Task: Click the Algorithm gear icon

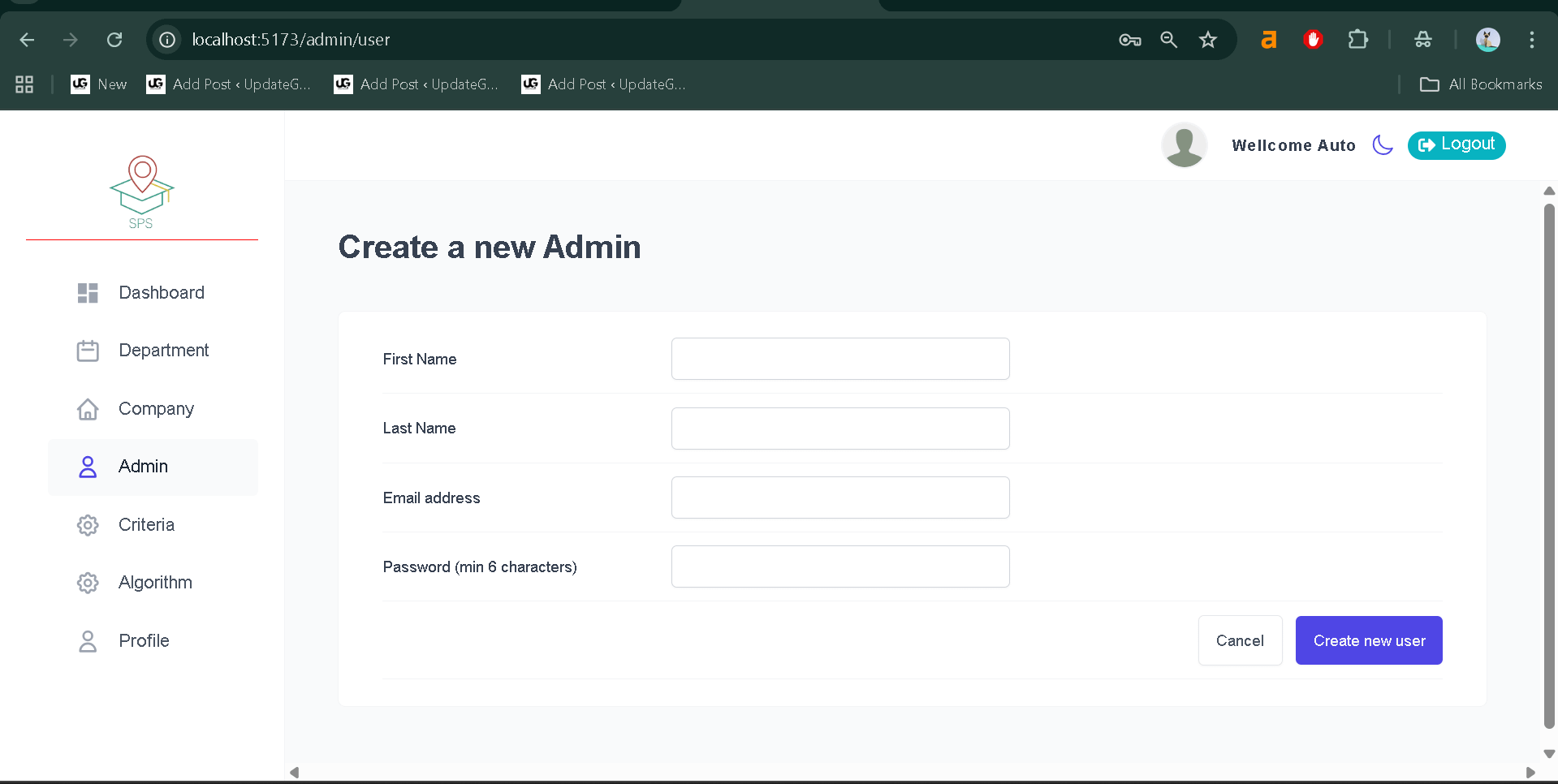Action: pyautogui.click(x=88, y=583)
